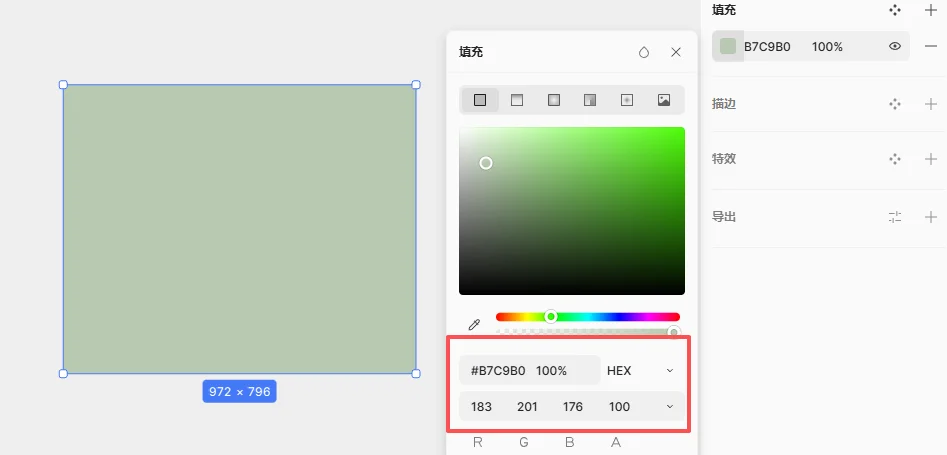Image resolution: width=947 pixels, height=455 pixels.
Task: Click the green hue slider handle
Action: (551, 316)
